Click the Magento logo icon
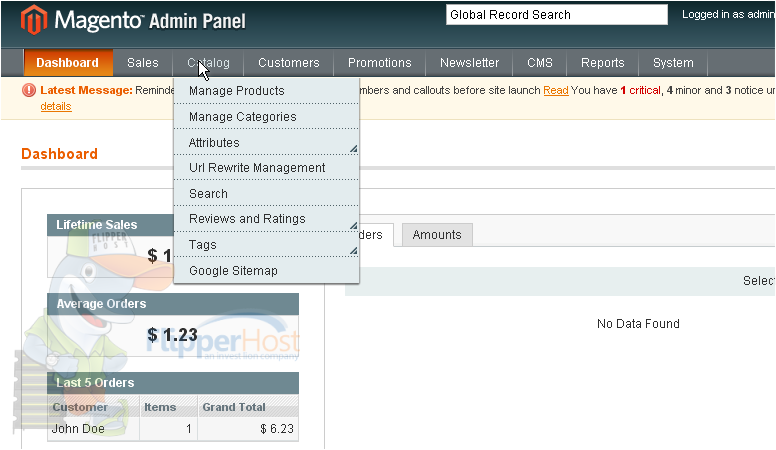 34,20
